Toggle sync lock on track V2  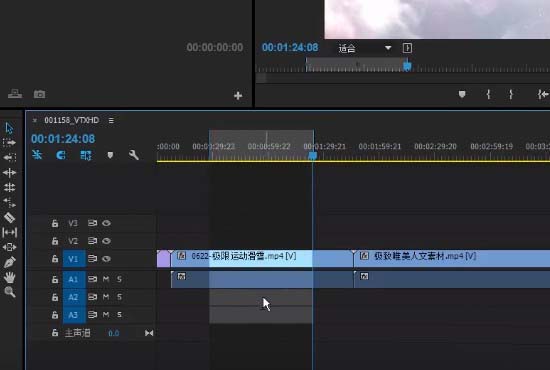[x=92, y=241]
